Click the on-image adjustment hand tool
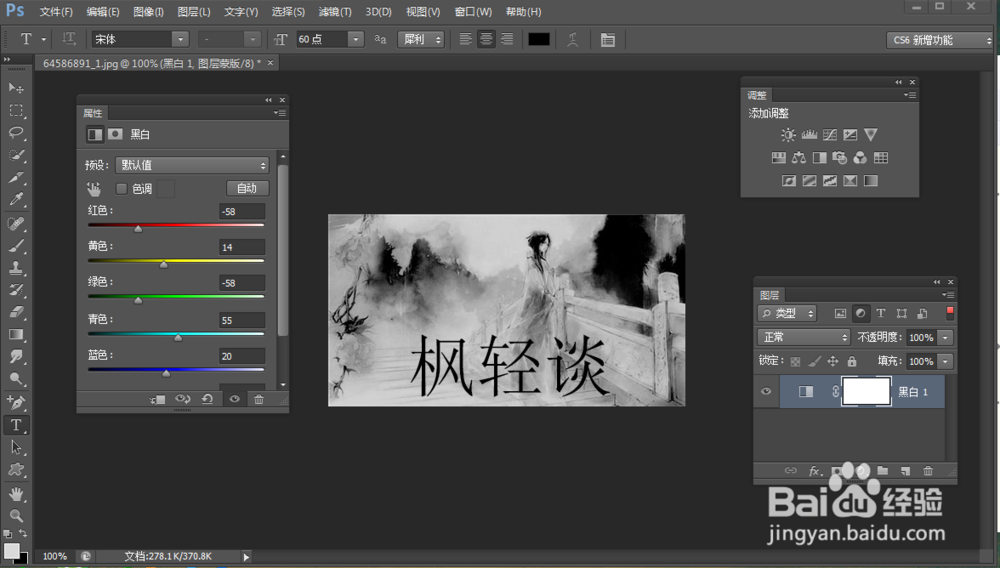This screenshot has height=568, width=1000. [x=94, y=189]
